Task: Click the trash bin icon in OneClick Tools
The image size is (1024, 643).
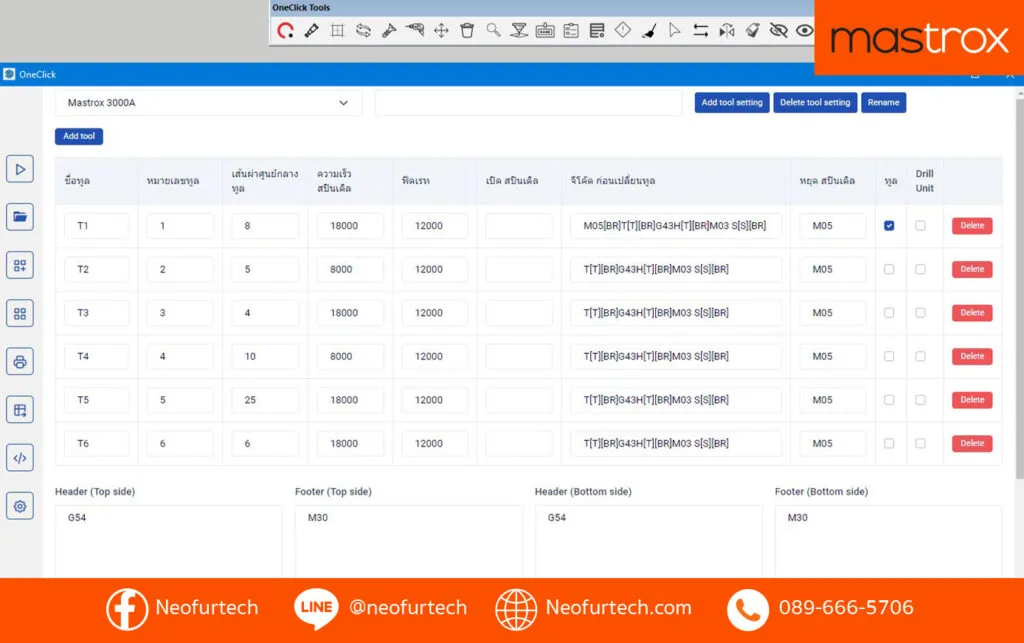Action: pos(467,31)
